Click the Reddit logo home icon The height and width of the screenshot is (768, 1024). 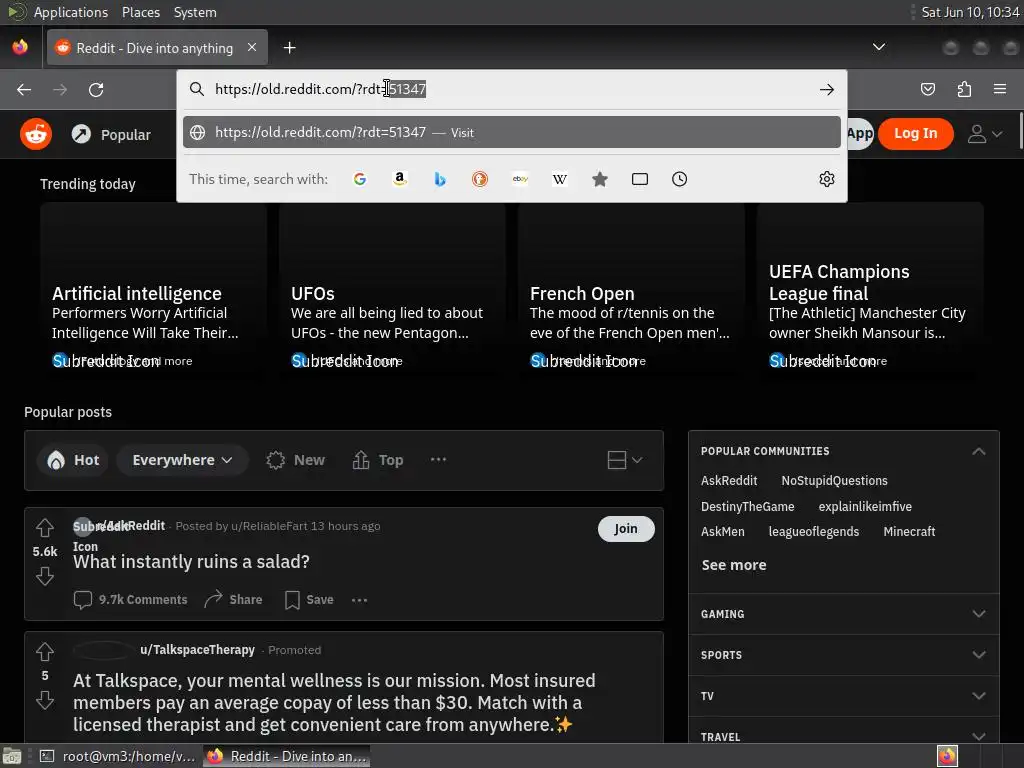click(x=36, y=135)
